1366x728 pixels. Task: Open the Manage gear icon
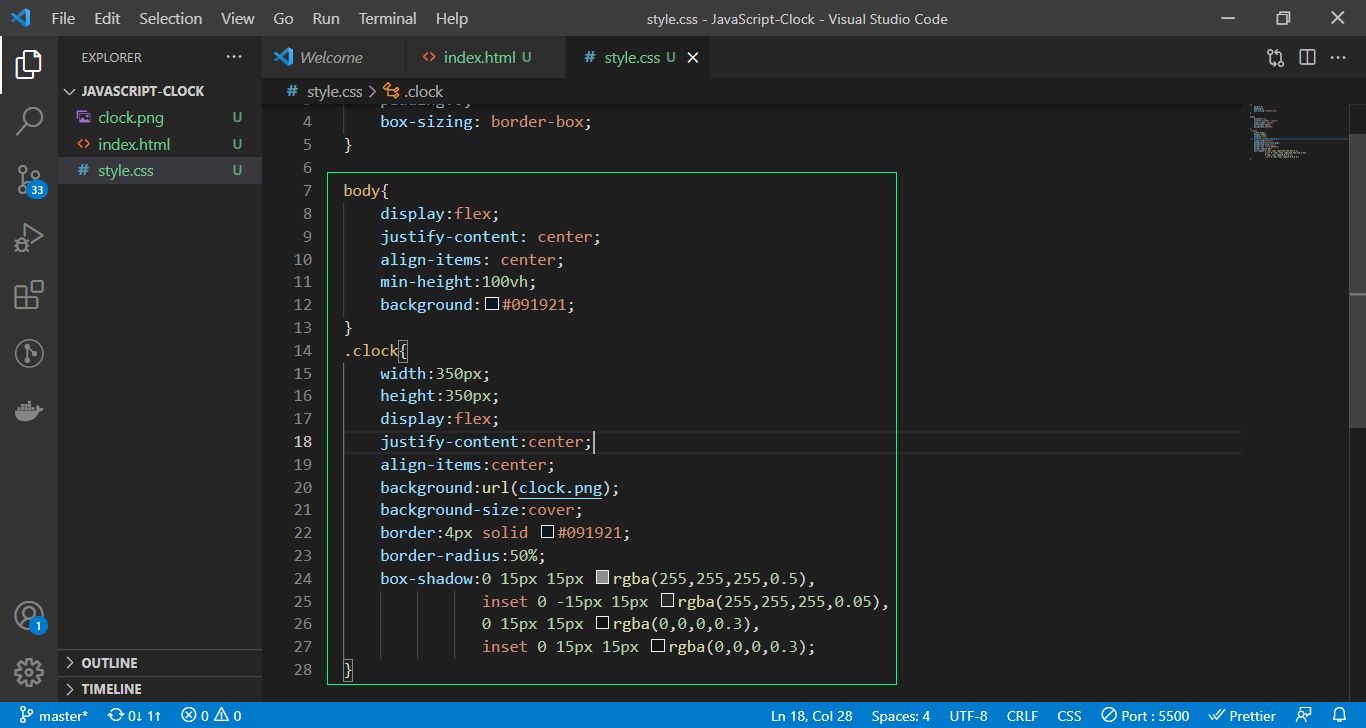29,672
